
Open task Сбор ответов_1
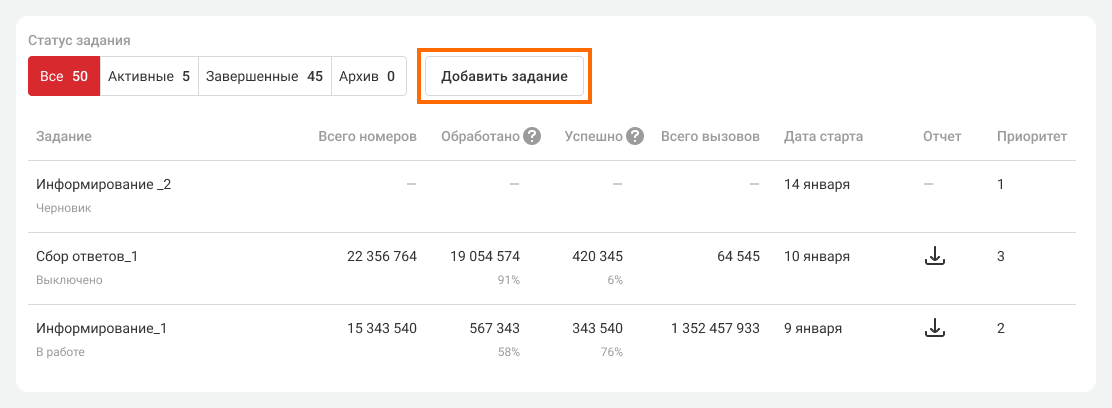[87, 257]
